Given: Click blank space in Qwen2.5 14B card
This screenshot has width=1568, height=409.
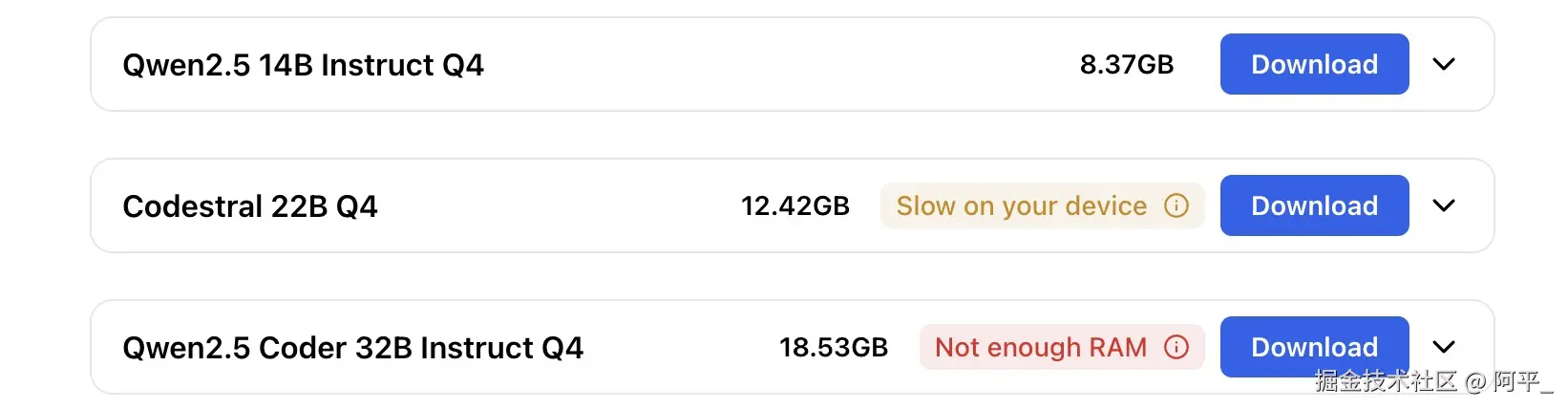Looking at the screenshot, I should coord(764,65).
